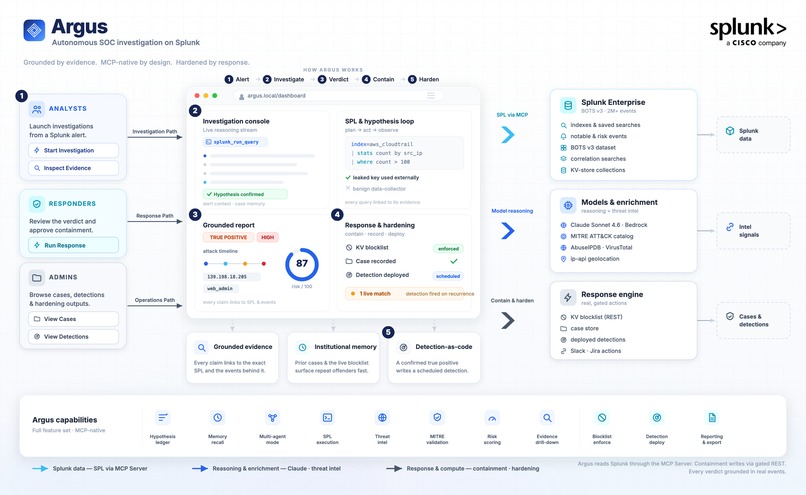Click the Intel signals link icon
Image resolution: width=806 pixels, height=495 pixels.
[730, 227]
